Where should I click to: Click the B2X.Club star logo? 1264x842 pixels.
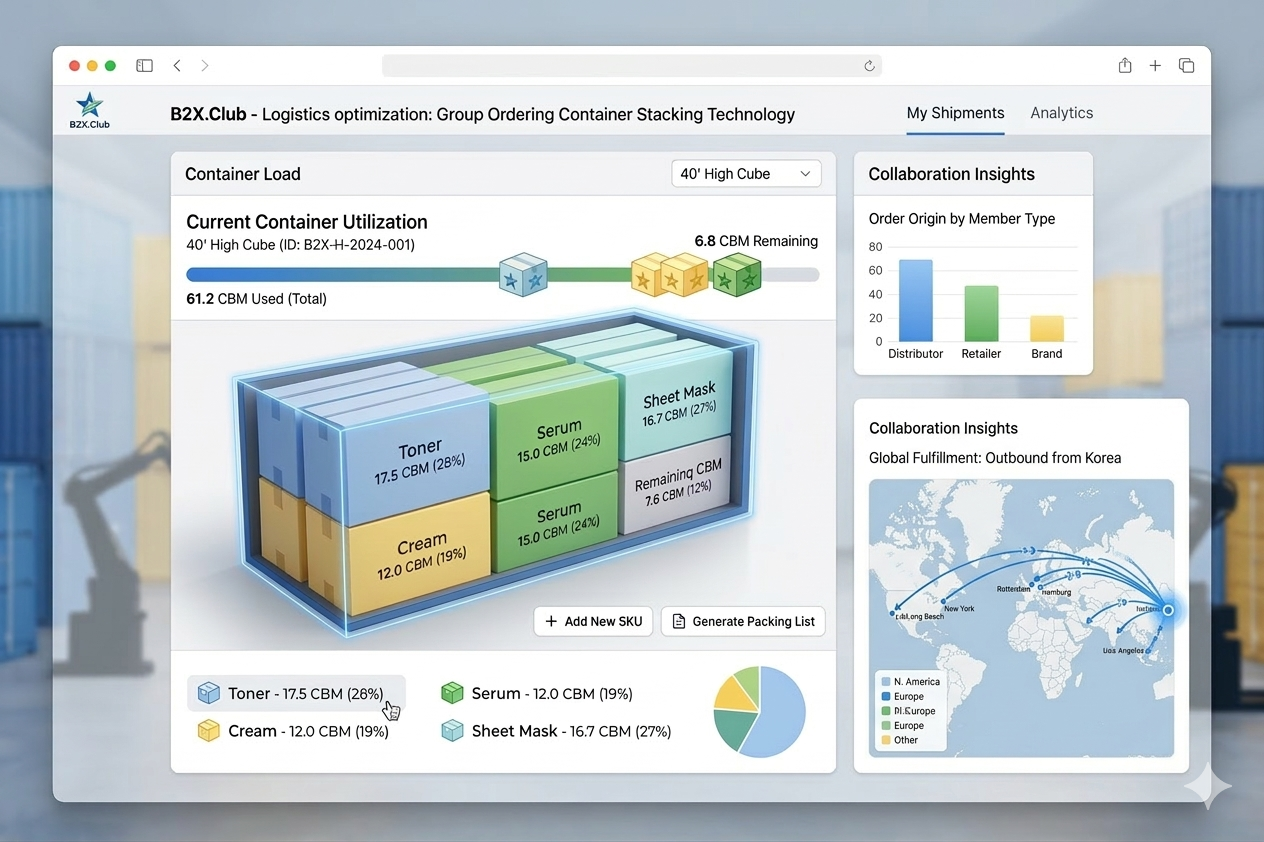tap(89, 106)
